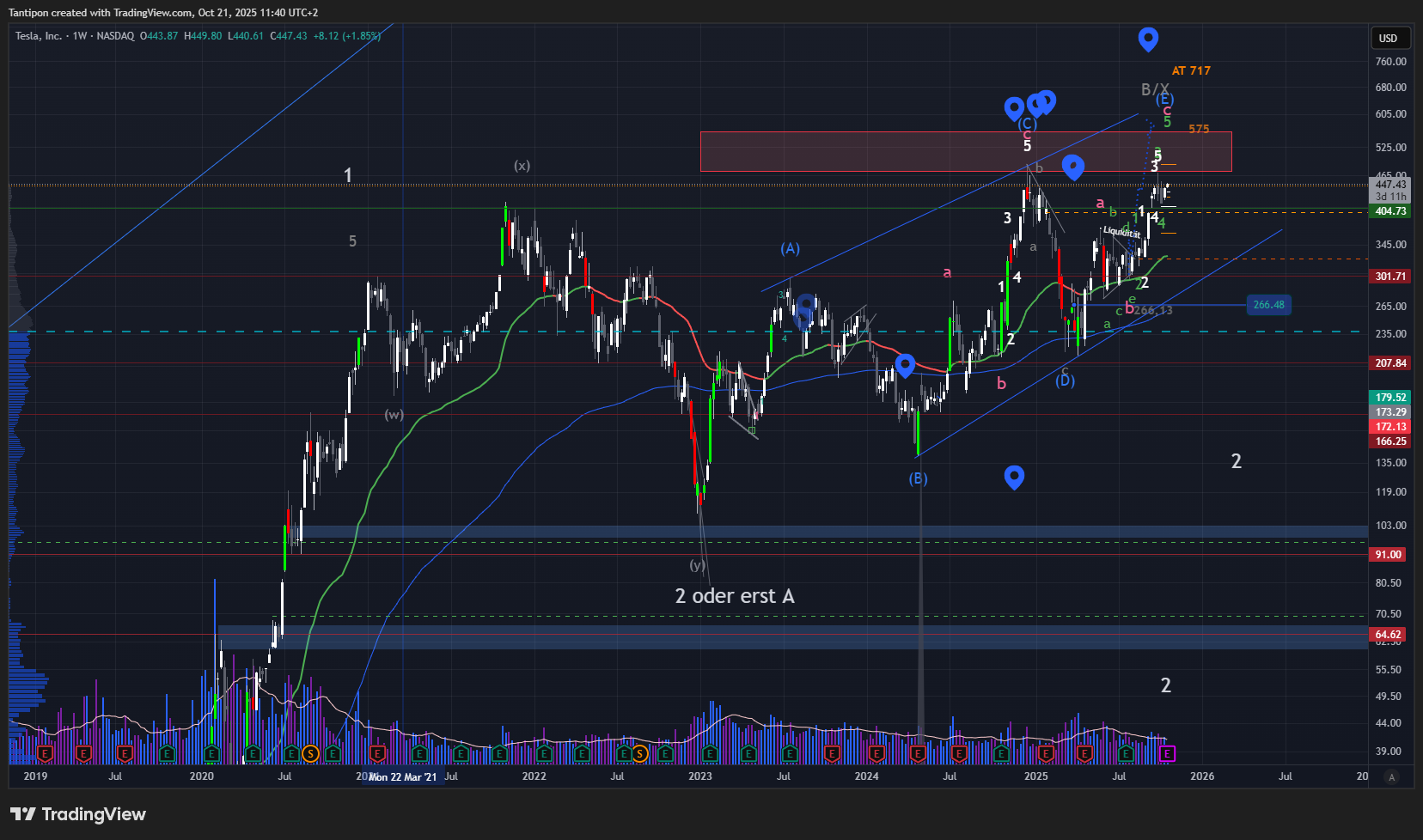The height and width of the screenshot is (840, 1423).
Task: Click the red 301.71 price label
Action: pyautogui.click(x=1390, y=277)
